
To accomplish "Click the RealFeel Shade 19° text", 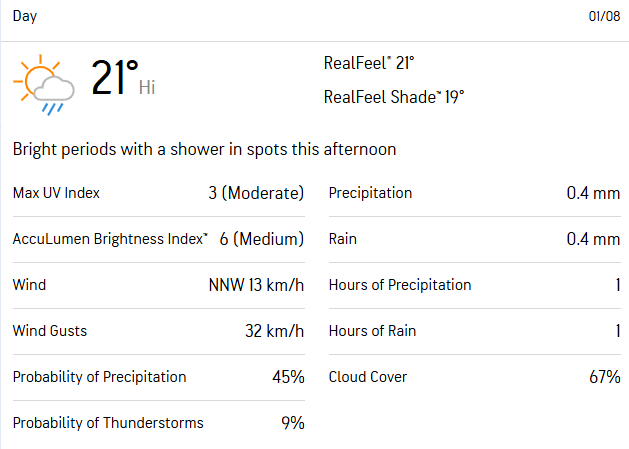I will tap(394, 97).
